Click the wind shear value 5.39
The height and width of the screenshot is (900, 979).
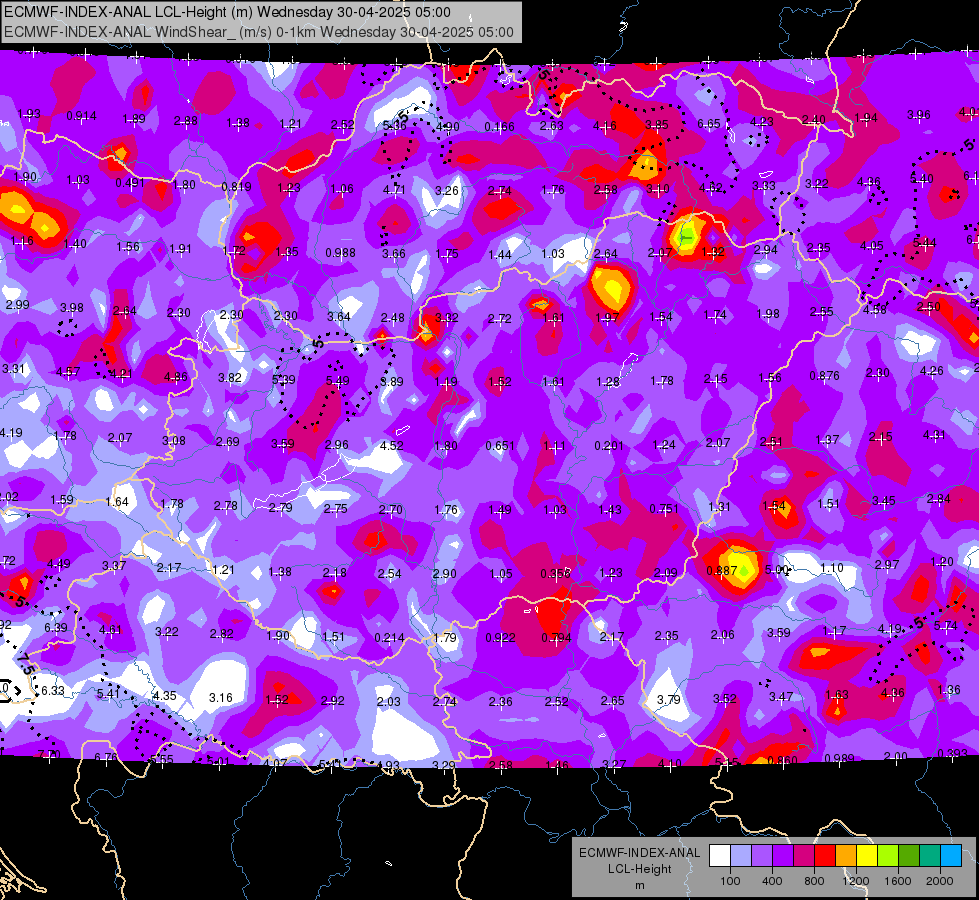point(284,380)
